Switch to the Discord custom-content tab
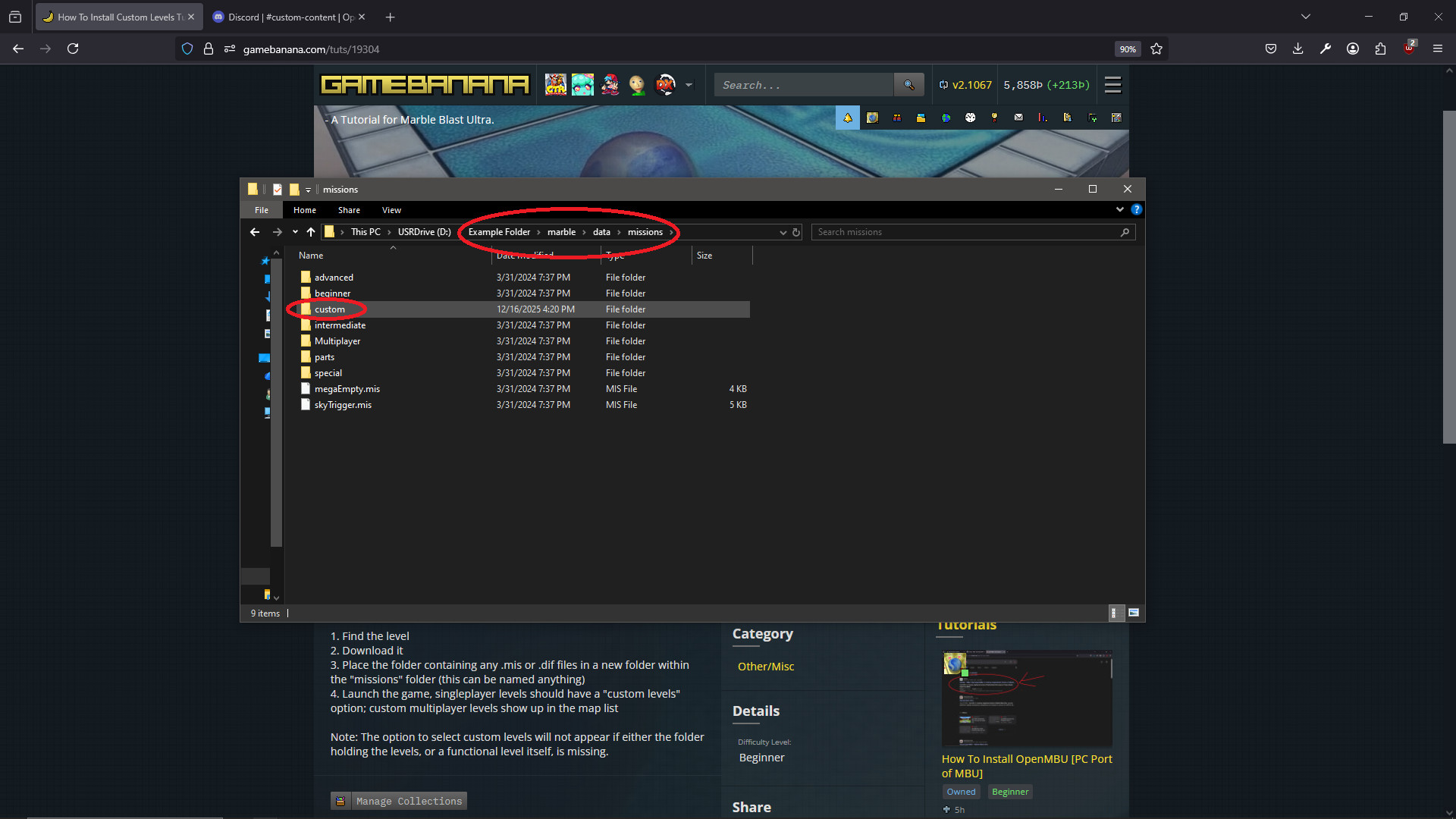Screen dimensions: 1456x819 (x=290, y=17)
